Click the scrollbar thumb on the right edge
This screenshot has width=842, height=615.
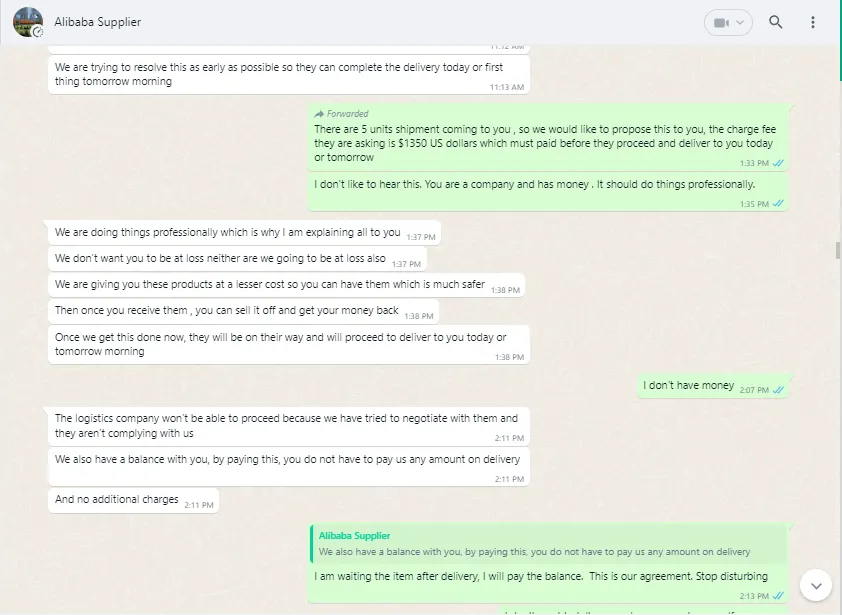837,250
